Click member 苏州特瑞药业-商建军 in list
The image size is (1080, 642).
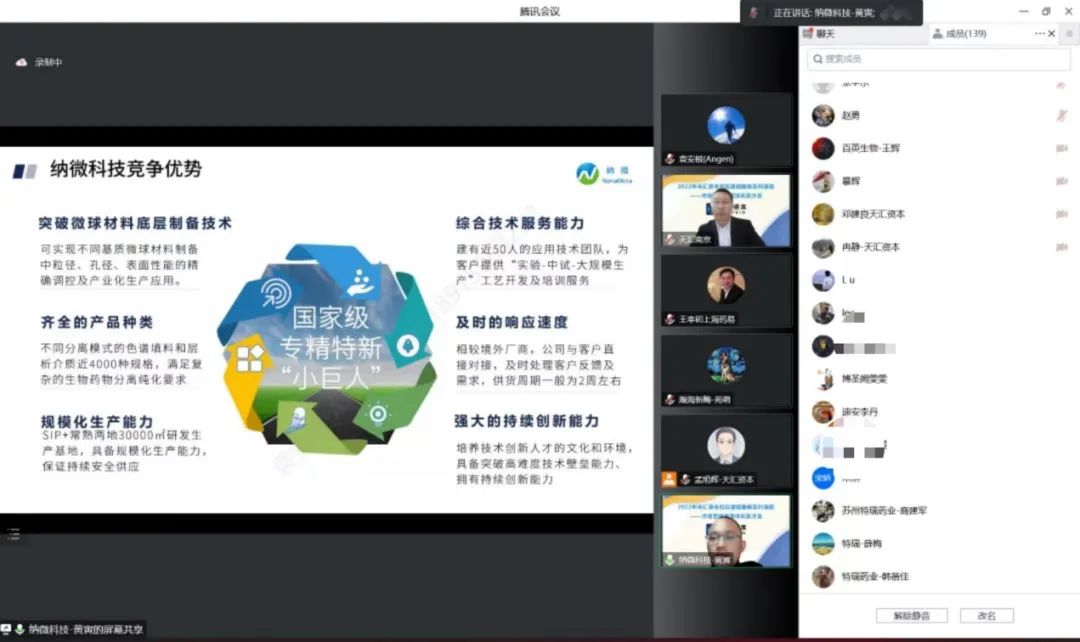coord(883,510)
